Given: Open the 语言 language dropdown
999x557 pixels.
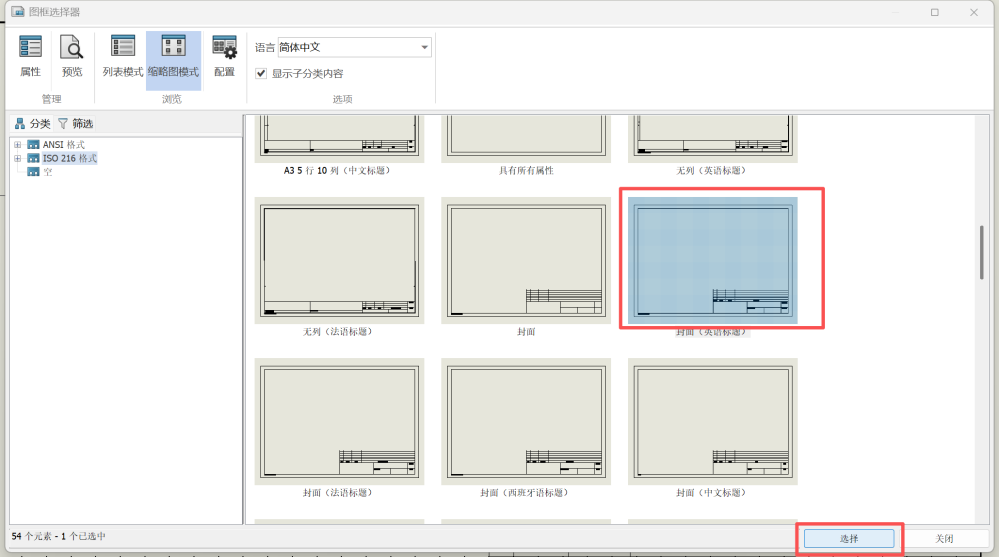Looking at the screenshot, I should [424, 47].
